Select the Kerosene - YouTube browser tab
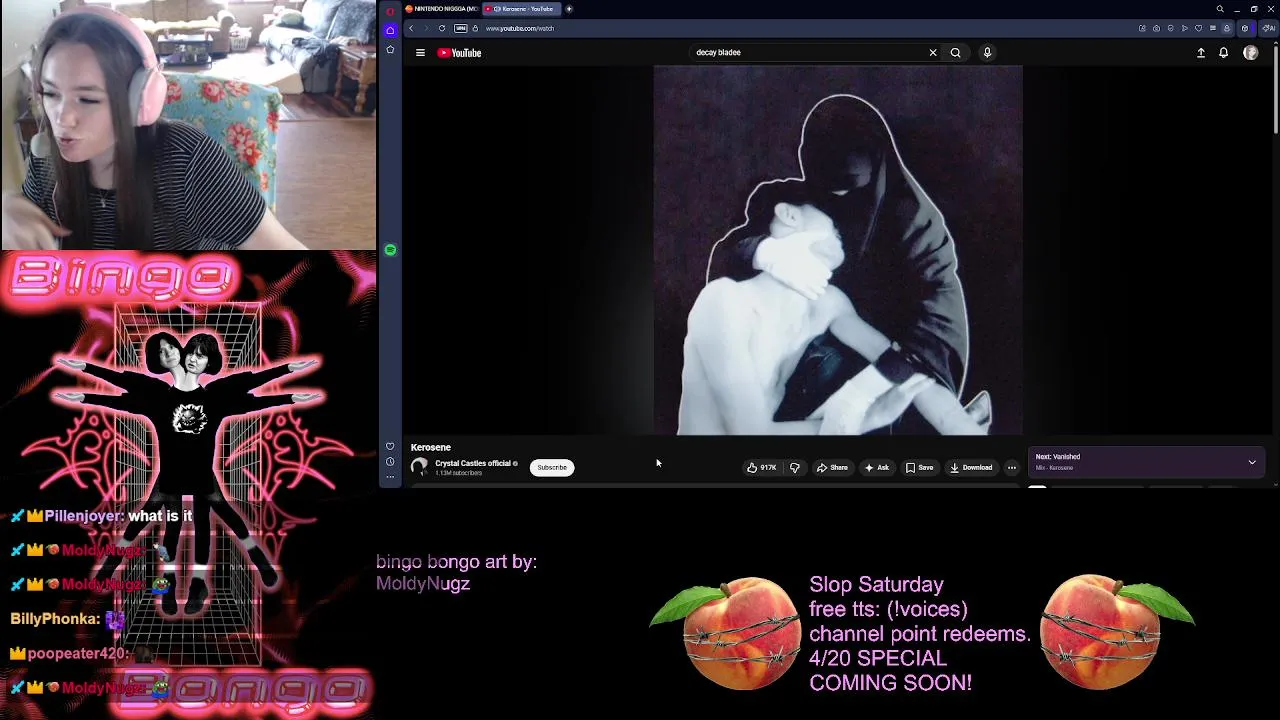1280x720 pixels. coord(520,9)
